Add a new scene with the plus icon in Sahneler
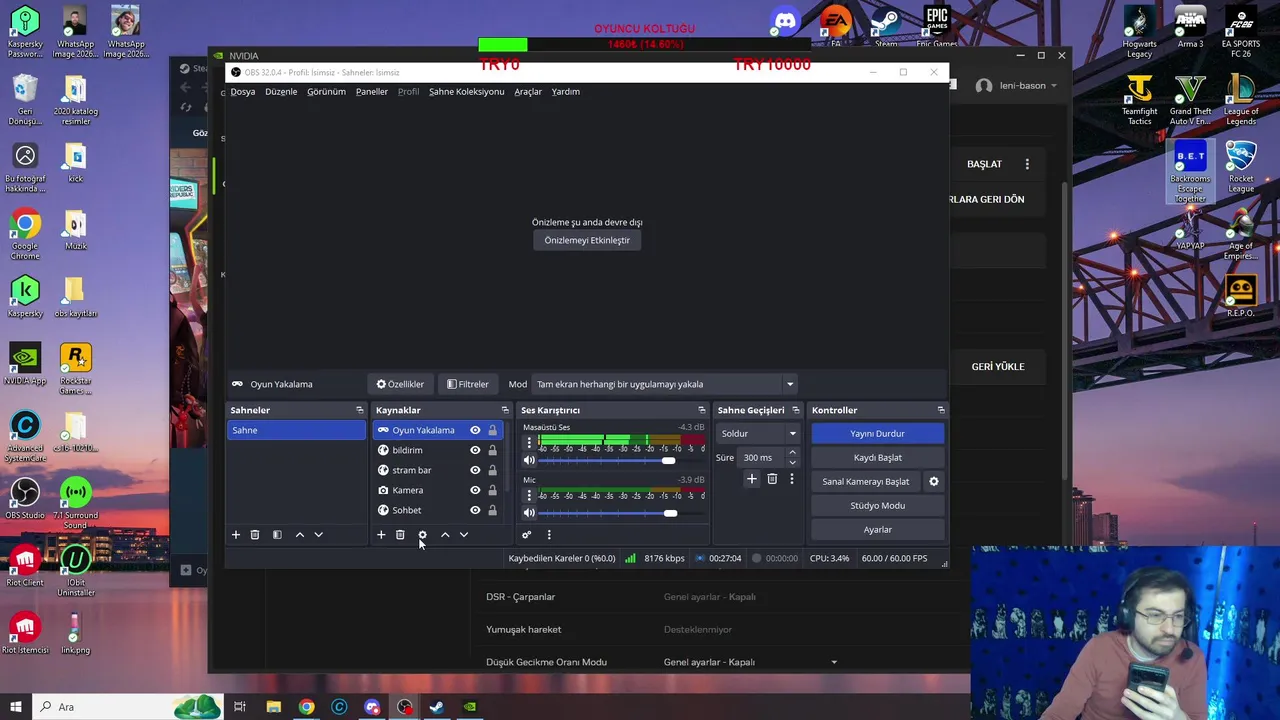Viewport: 1280px width, 720px height. point(236,535)
